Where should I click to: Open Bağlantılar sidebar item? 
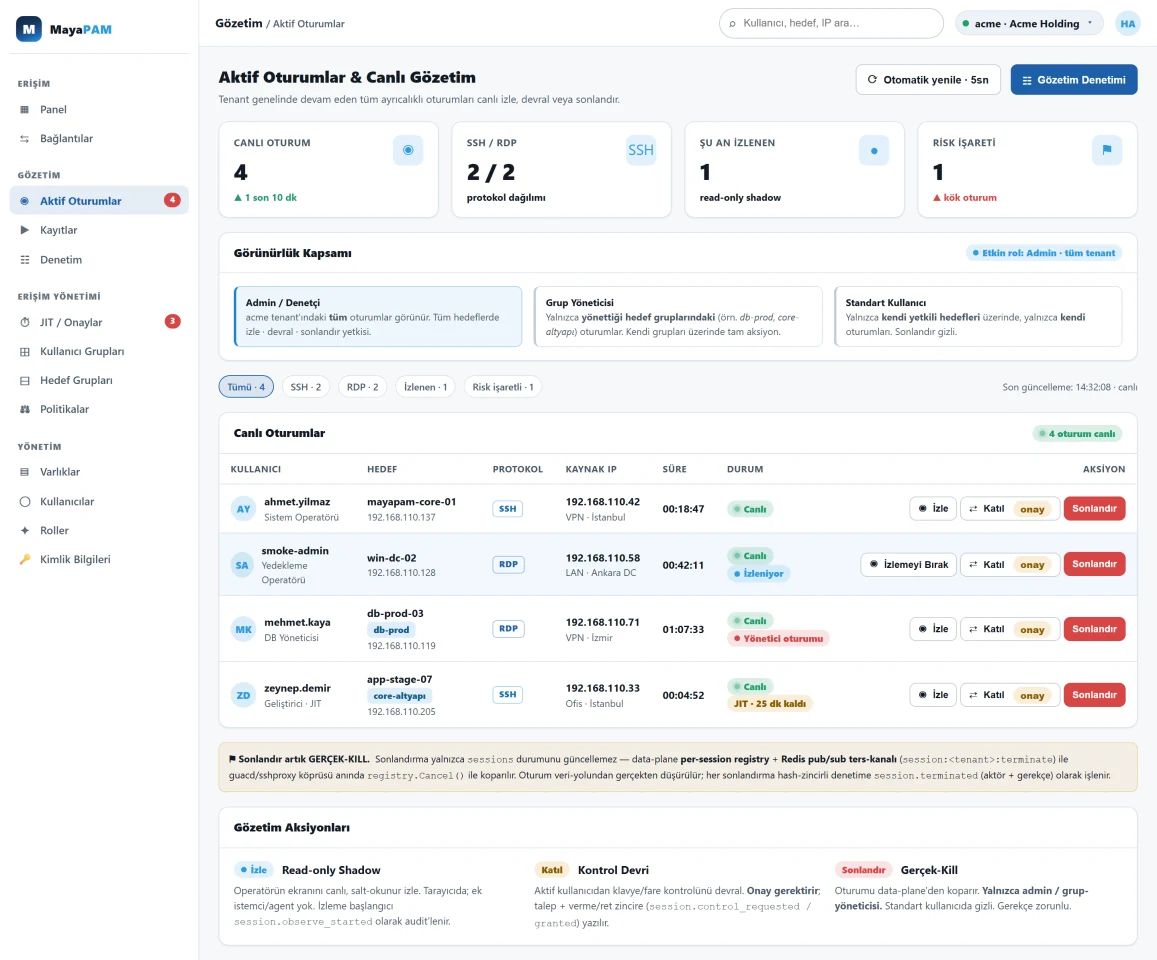tap(99, 139)
